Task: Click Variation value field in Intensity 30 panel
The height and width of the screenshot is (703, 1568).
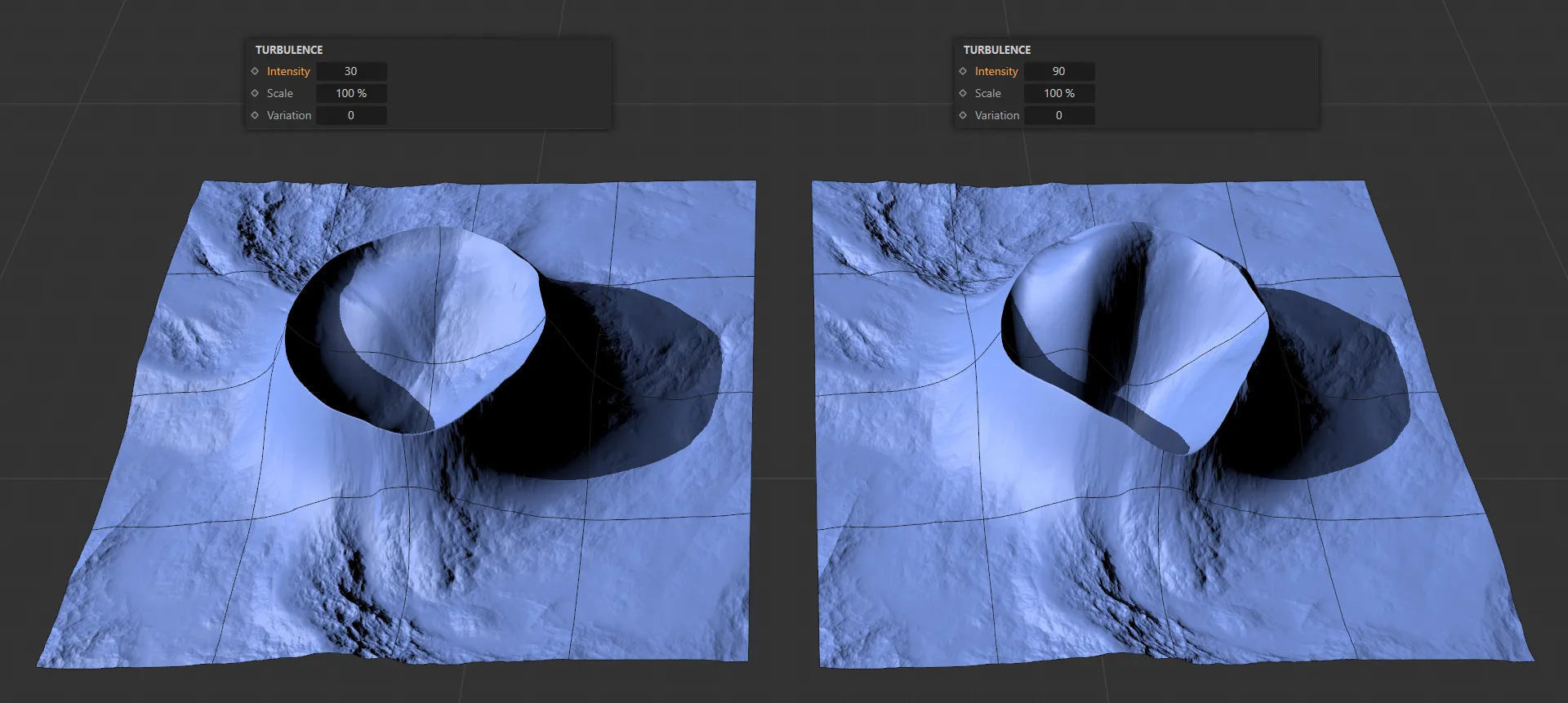Action: pos(351,116)
